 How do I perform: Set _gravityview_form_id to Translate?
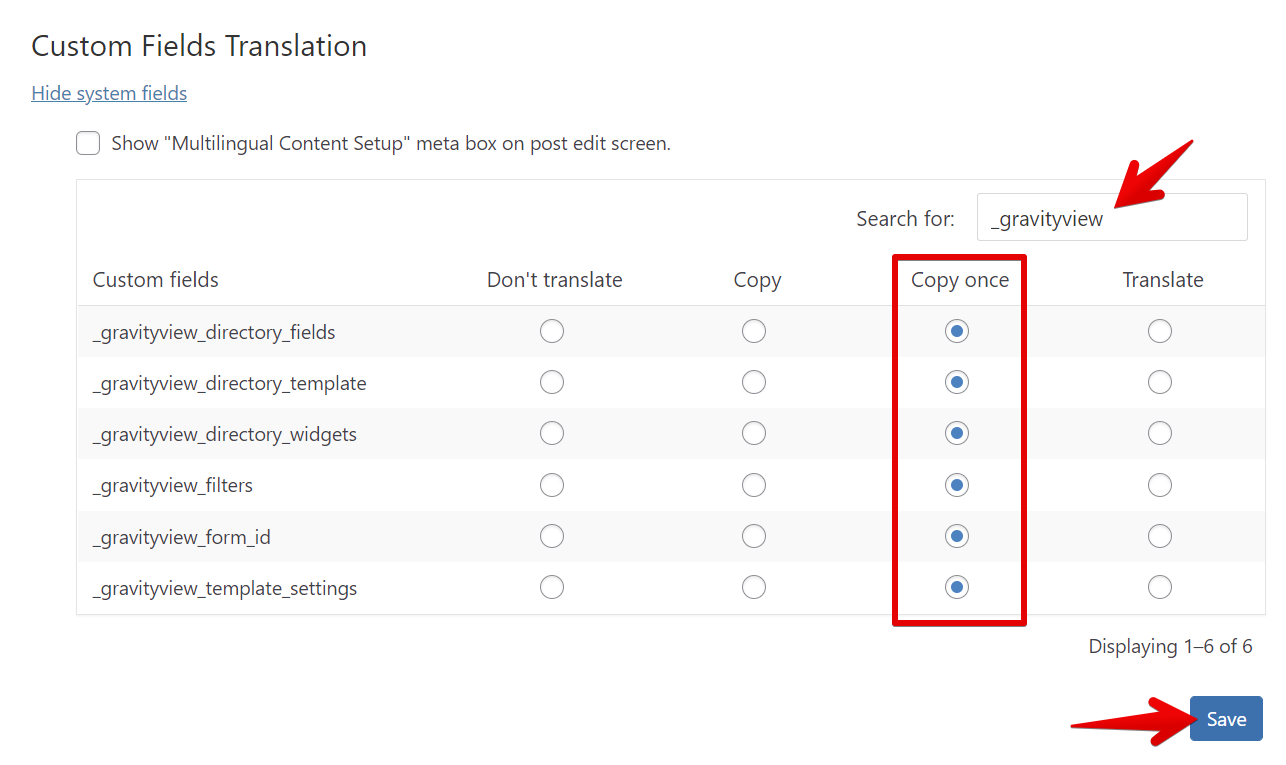coord(1160,537)
